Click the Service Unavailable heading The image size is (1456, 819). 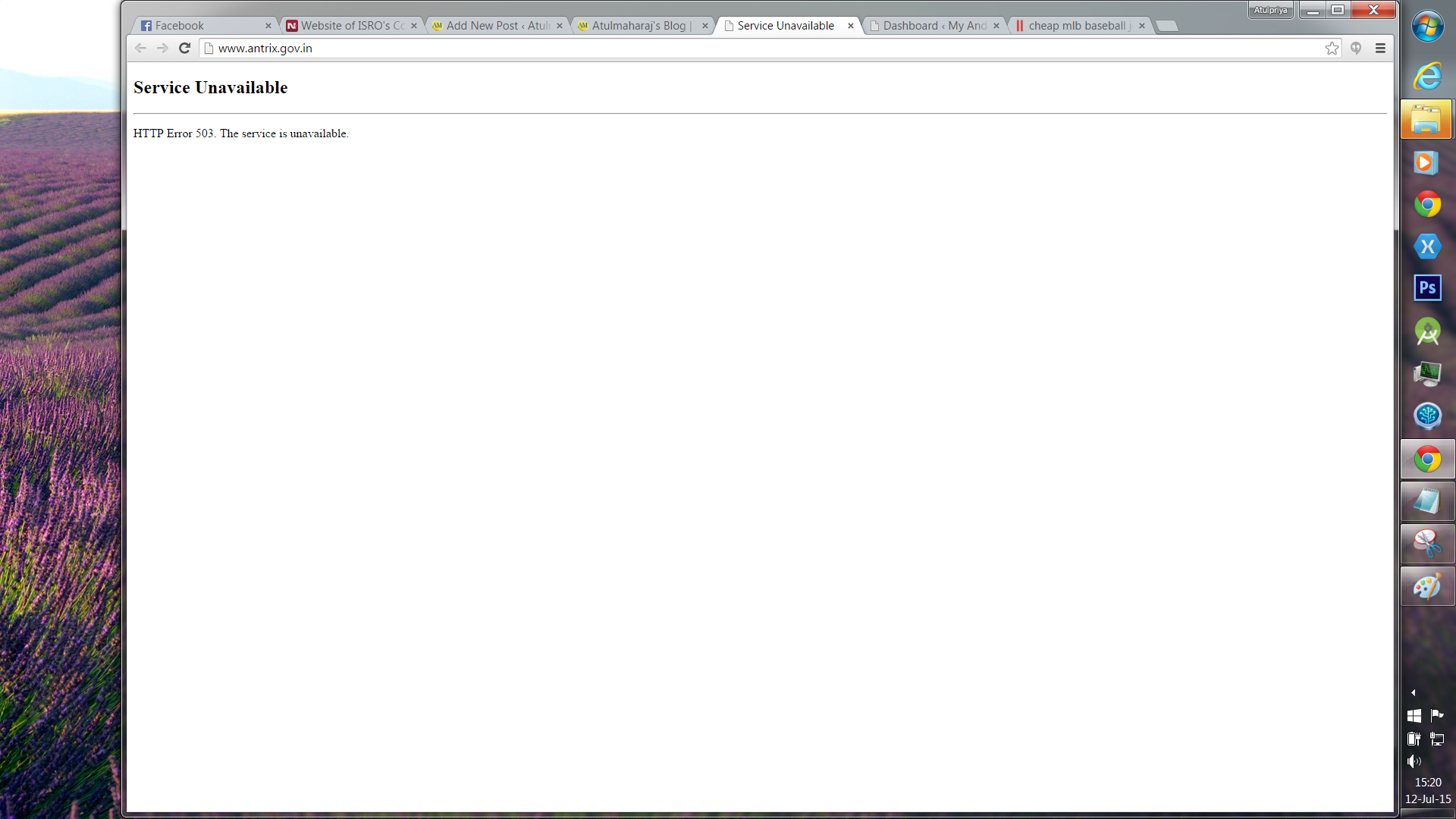click(x=211, y=88)
